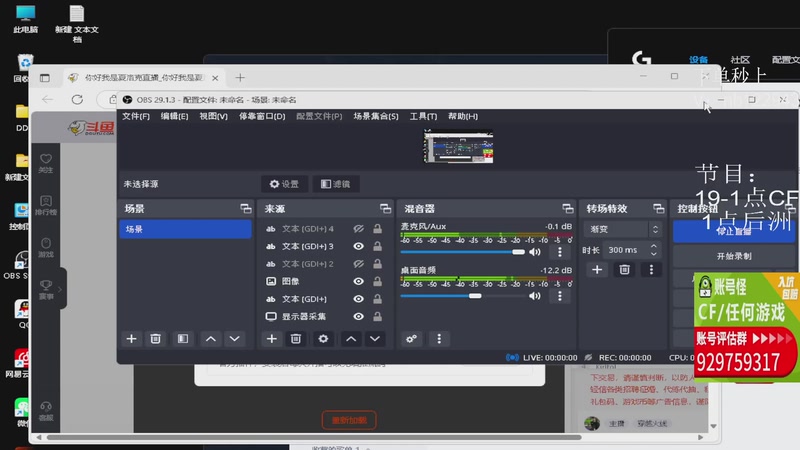Unlock 显示器采集 source lock
This screenshot has height=450, width=800.
[x=378, y=316]
